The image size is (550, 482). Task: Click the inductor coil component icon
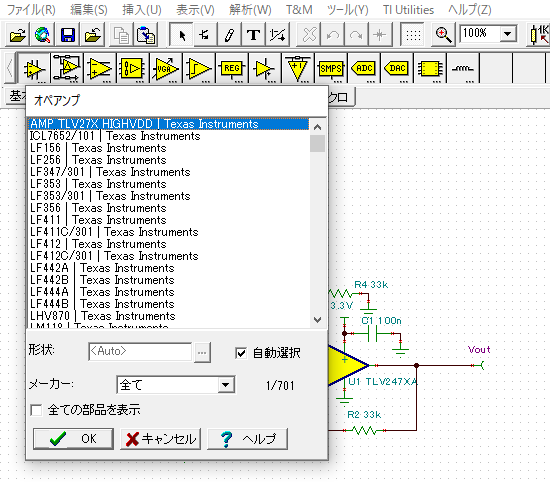click(x=462, y=68)
